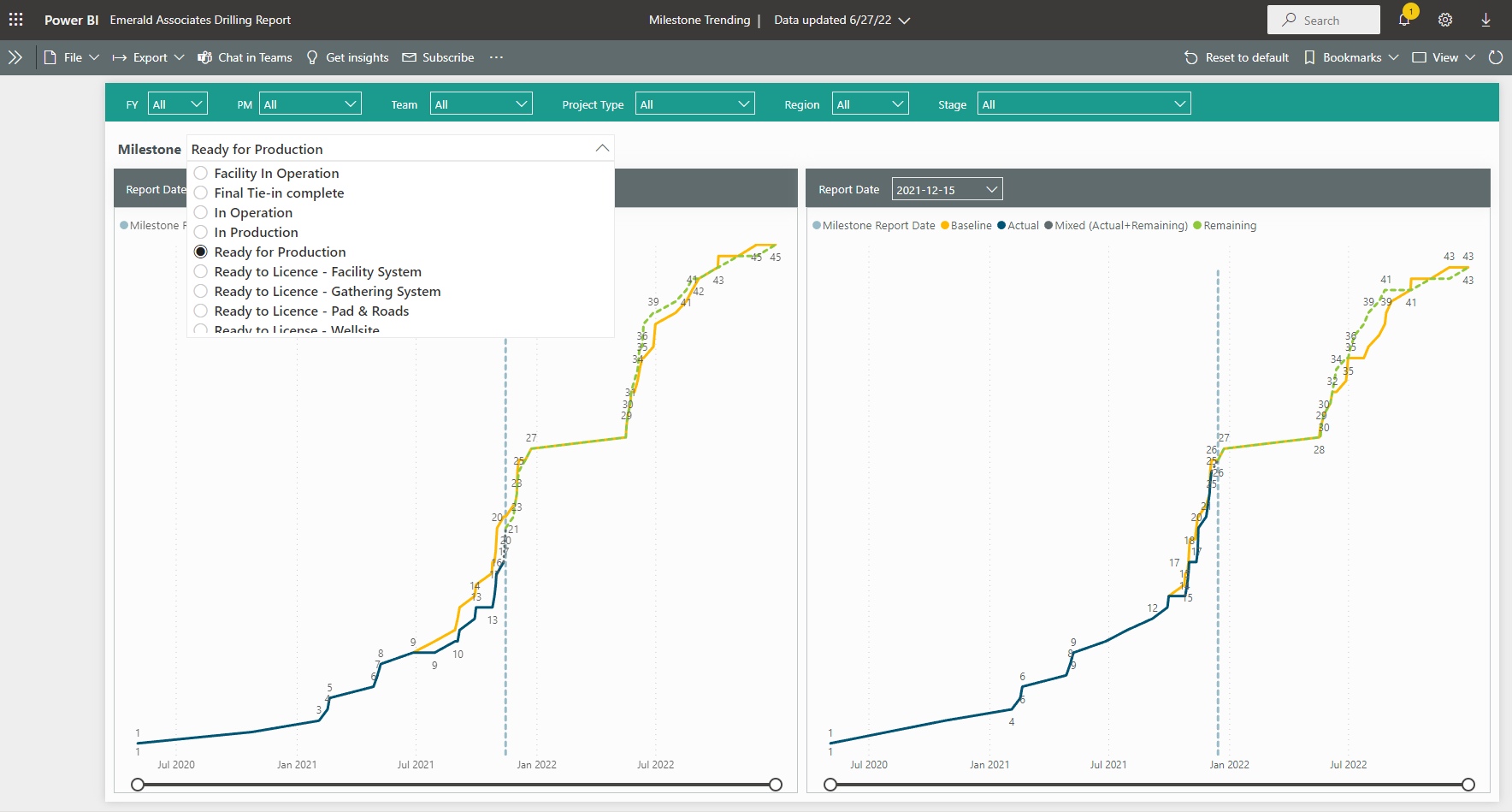Open more options ellipsis in toolbar
Viewport: 1512px width, 812px height.
(x=496, y=57)
